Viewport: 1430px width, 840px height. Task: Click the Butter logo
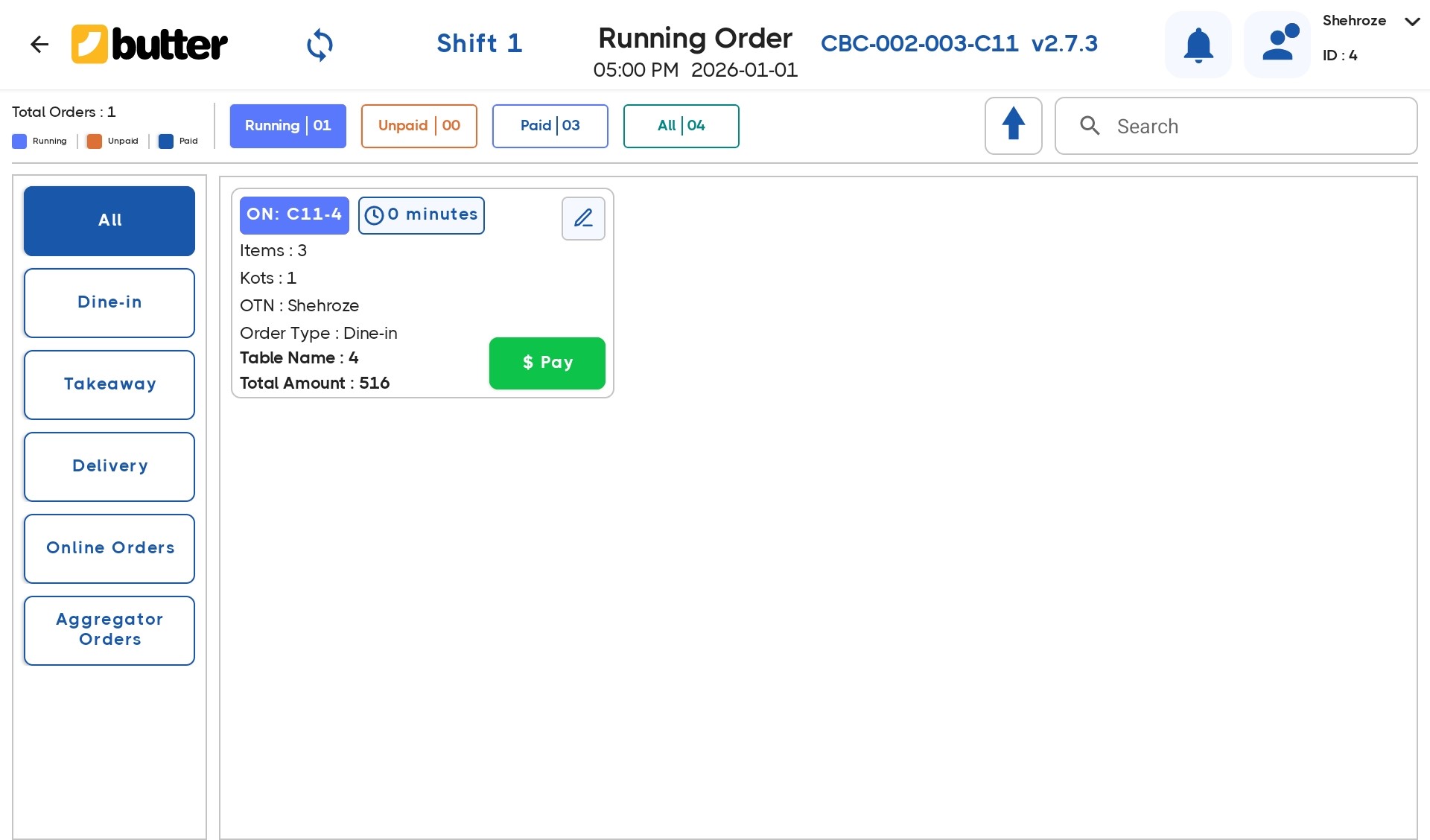tap(149, 43)
